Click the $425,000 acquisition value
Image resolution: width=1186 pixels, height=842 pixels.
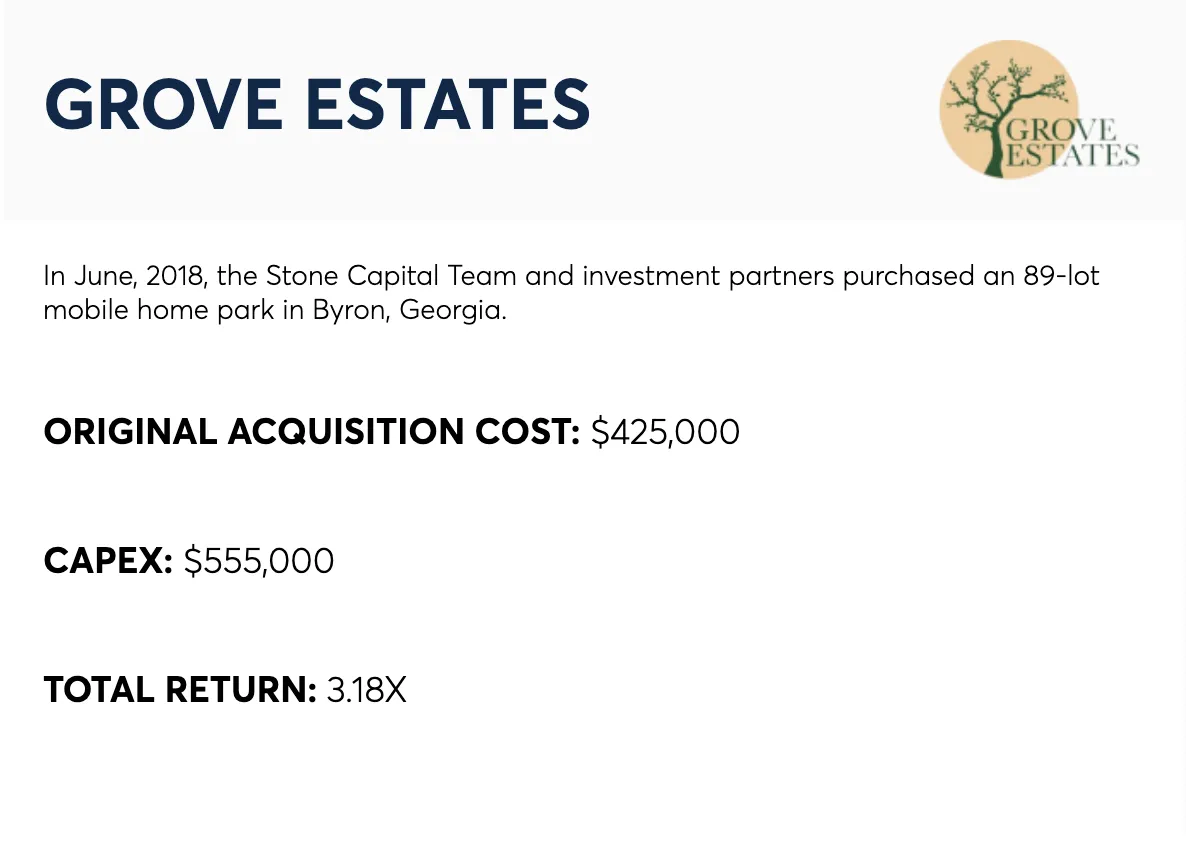coord(665,432)
